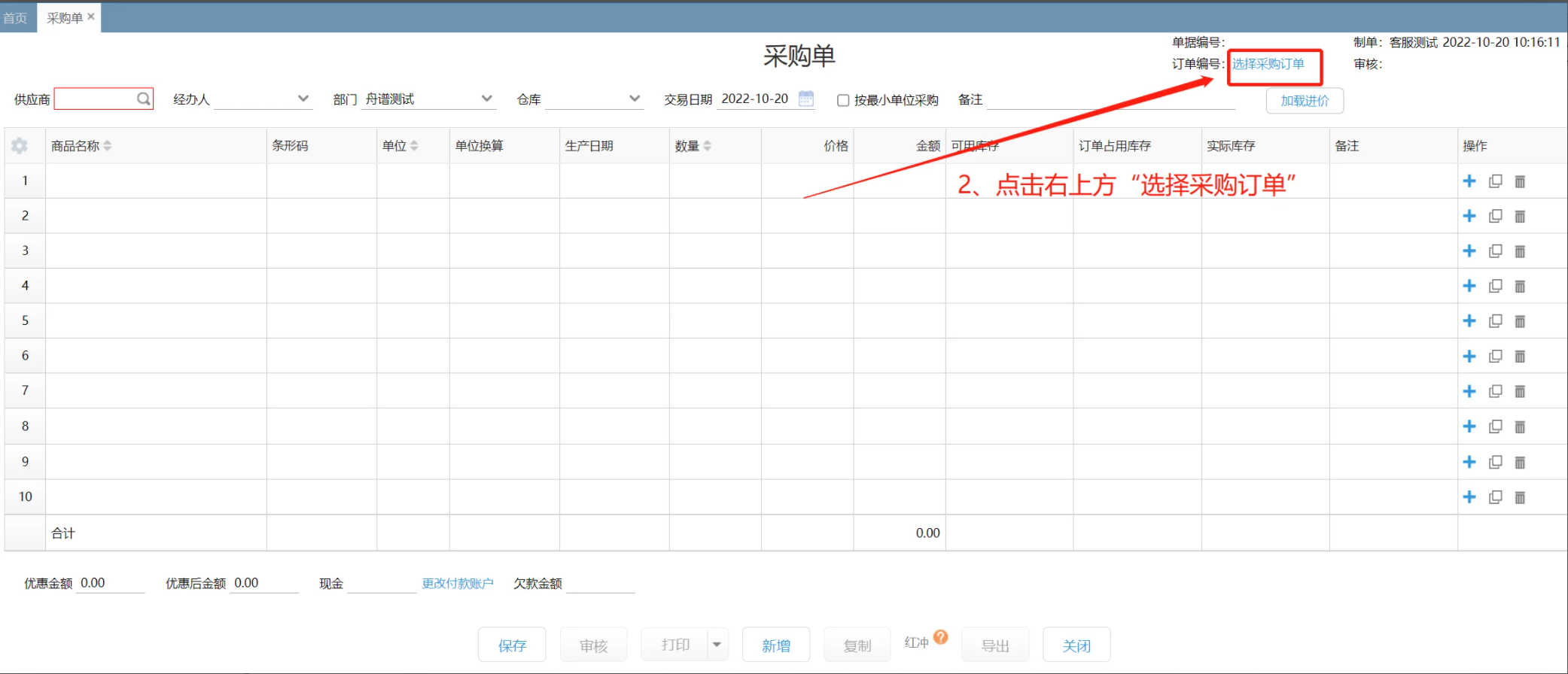Open the 打印 button dropdown arrow

(717, 645)
